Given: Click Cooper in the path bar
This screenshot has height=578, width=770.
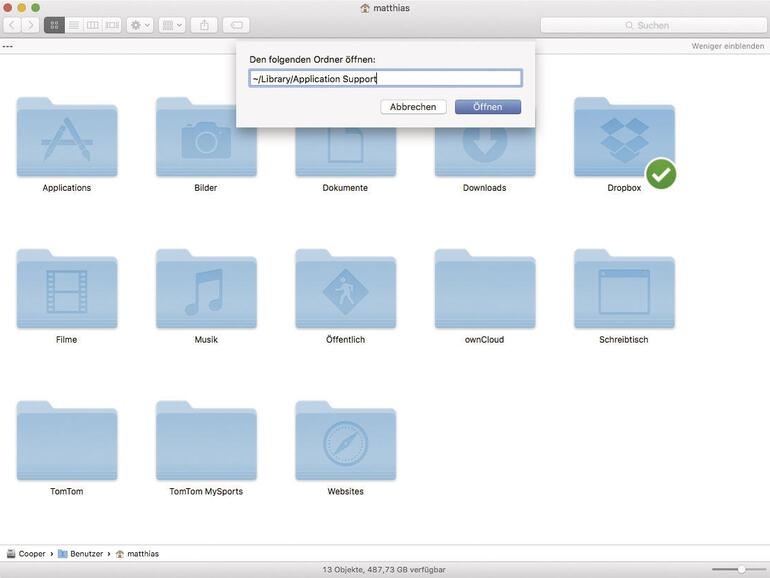Looking at the screenshot, I should click(31, 553).
